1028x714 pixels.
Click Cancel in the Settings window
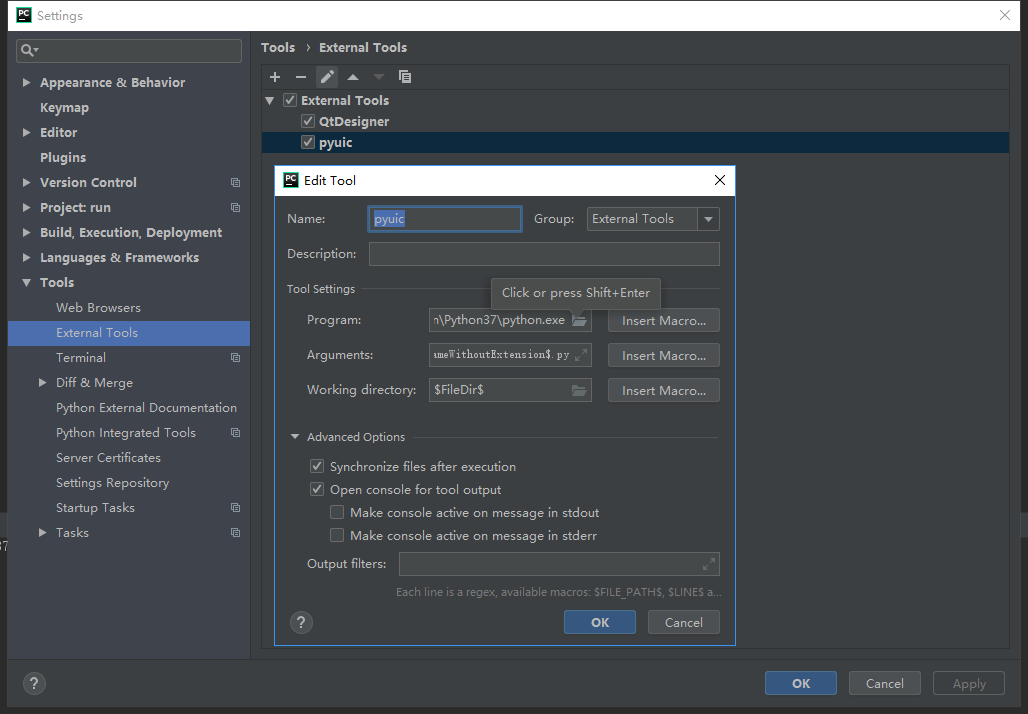pos(884,683)
